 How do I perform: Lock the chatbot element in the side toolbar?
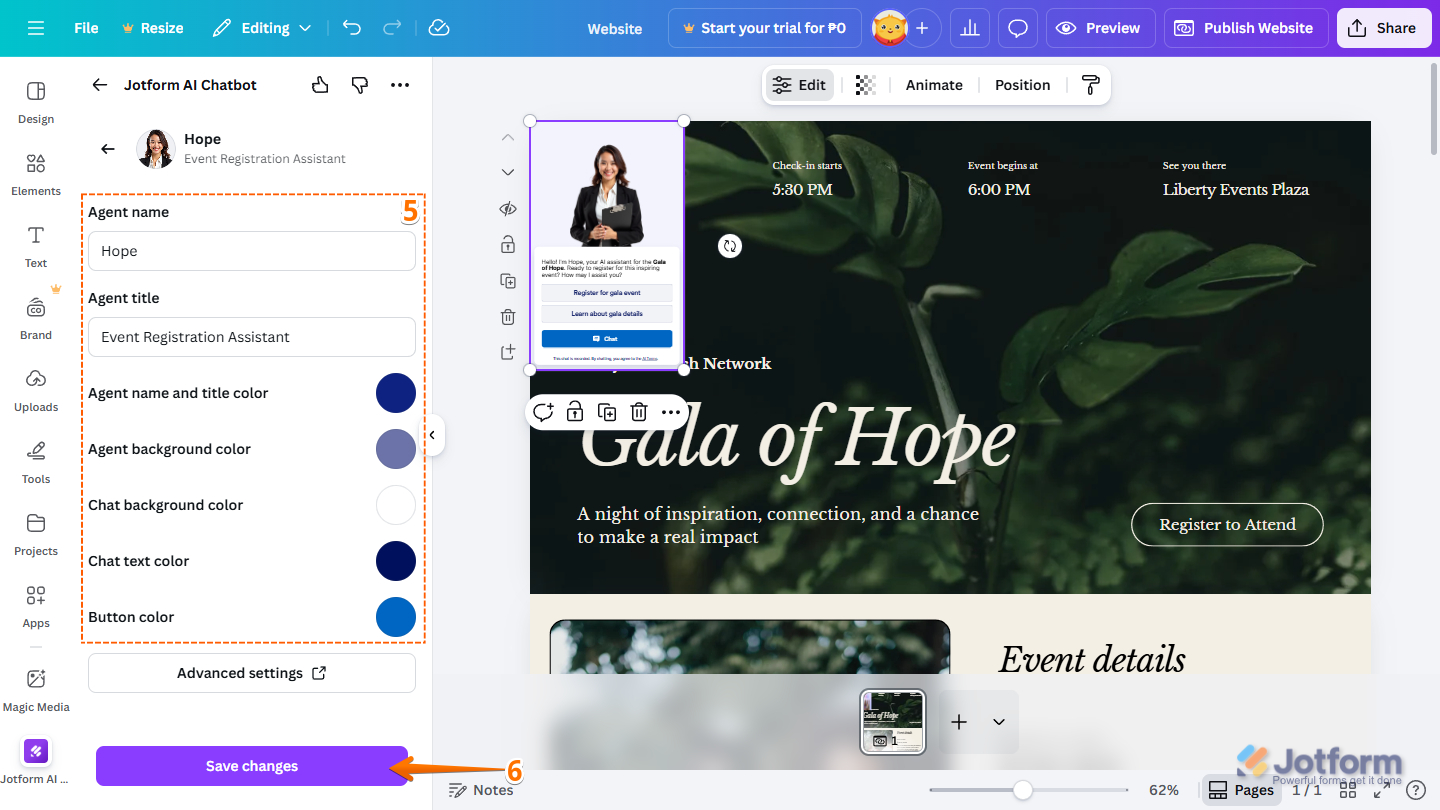[507, 243]
